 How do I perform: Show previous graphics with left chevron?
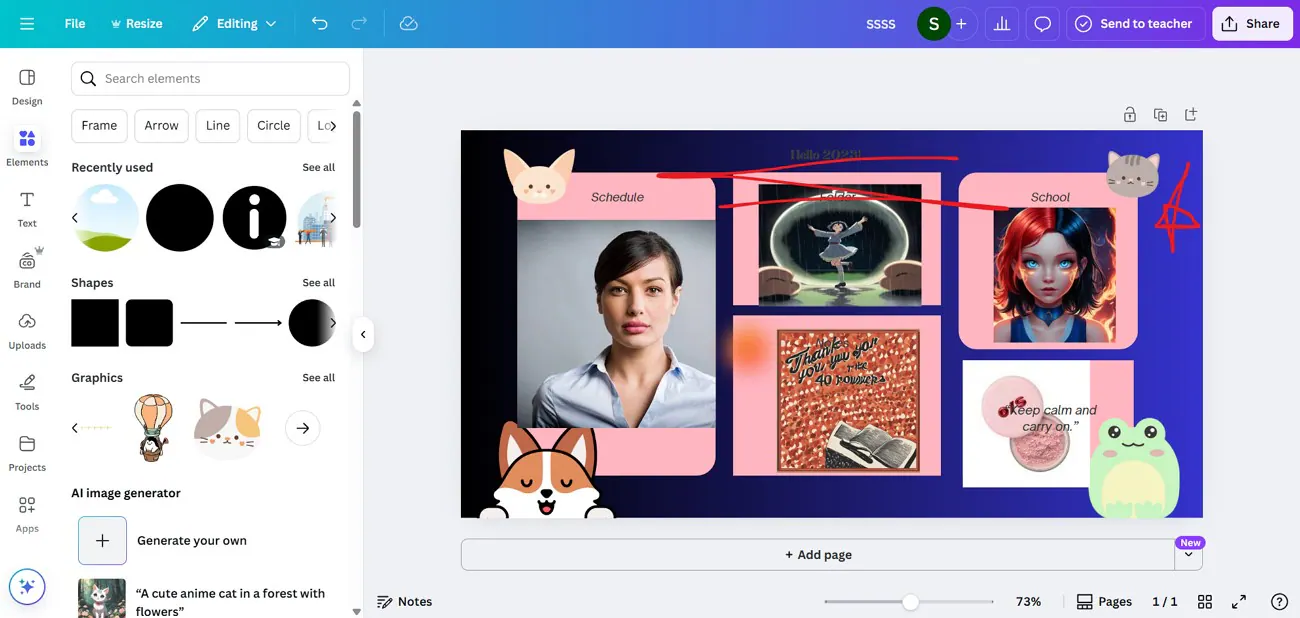(75, 428)
